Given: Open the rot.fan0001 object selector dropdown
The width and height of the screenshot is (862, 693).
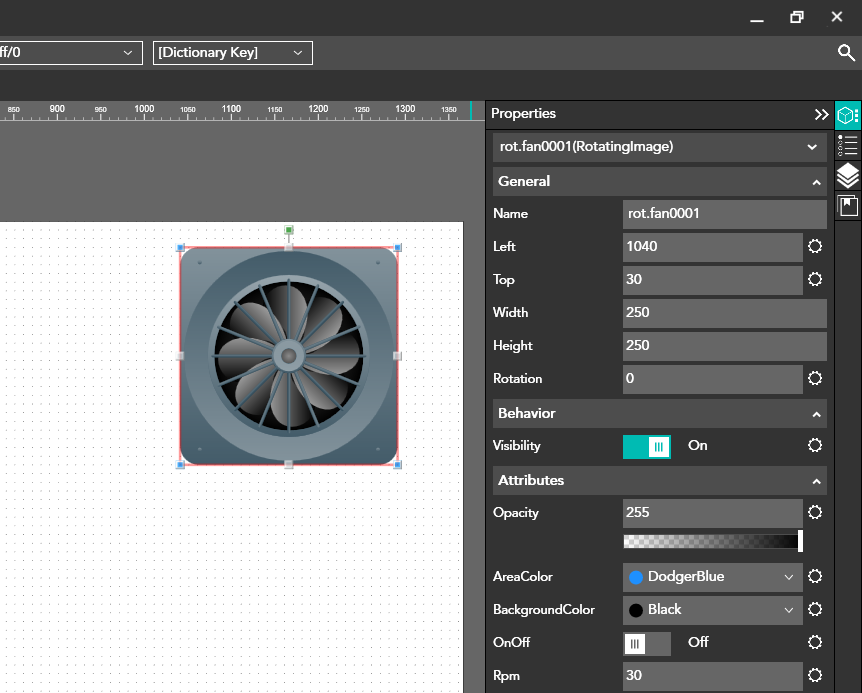Looking at the screenshot, I should 659,147.
